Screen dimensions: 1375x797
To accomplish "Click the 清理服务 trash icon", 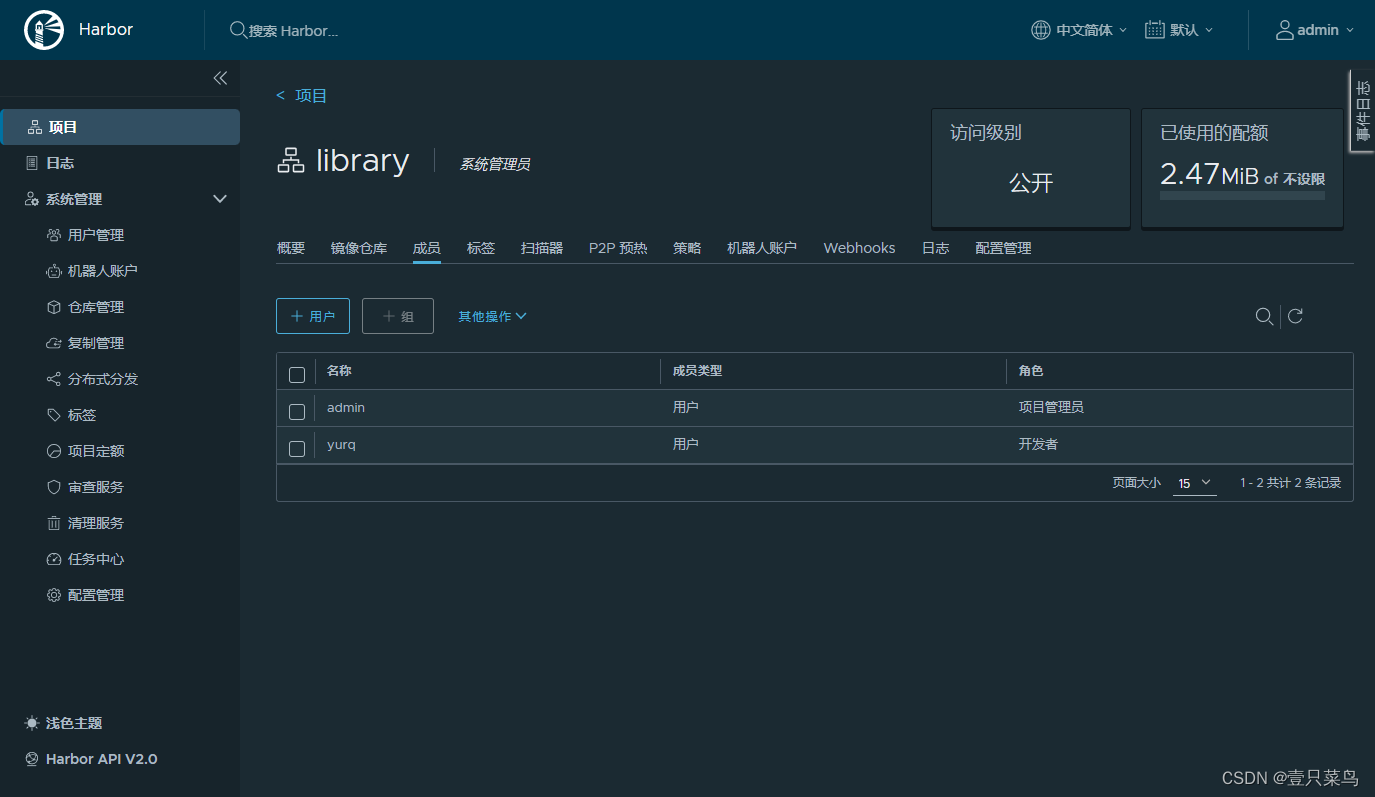I will [x=54, y=523].
